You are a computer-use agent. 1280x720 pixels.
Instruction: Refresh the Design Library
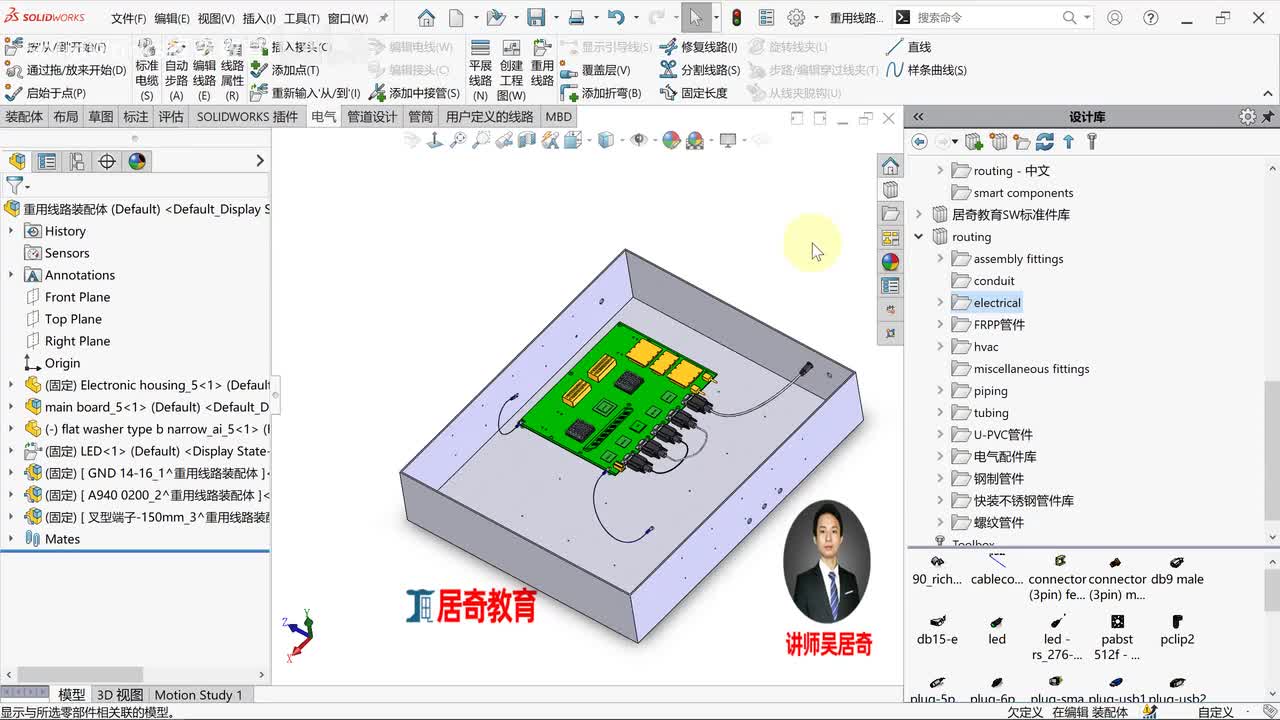tap(1045, 142)
